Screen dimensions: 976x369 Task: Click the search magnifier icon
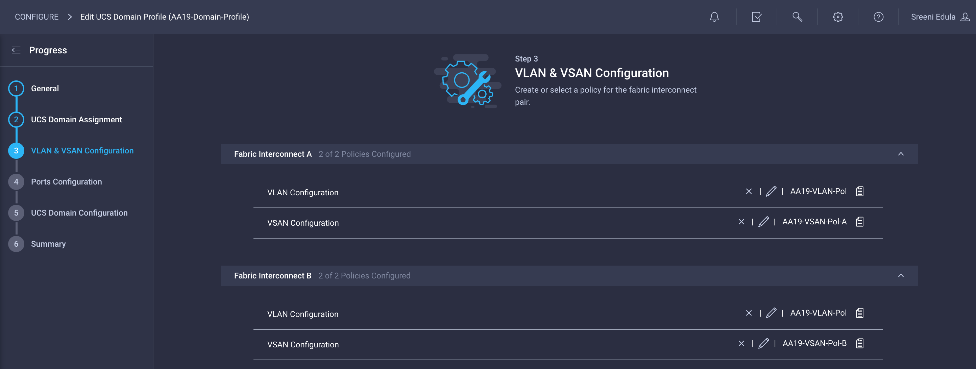tap(797, 17)
